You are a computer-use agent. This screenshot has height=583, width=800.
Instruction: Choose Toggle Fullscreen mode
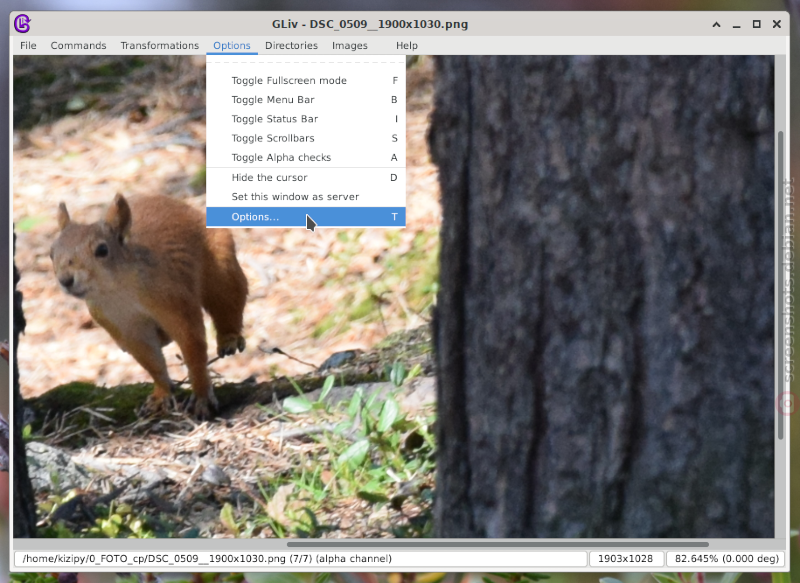306,81
